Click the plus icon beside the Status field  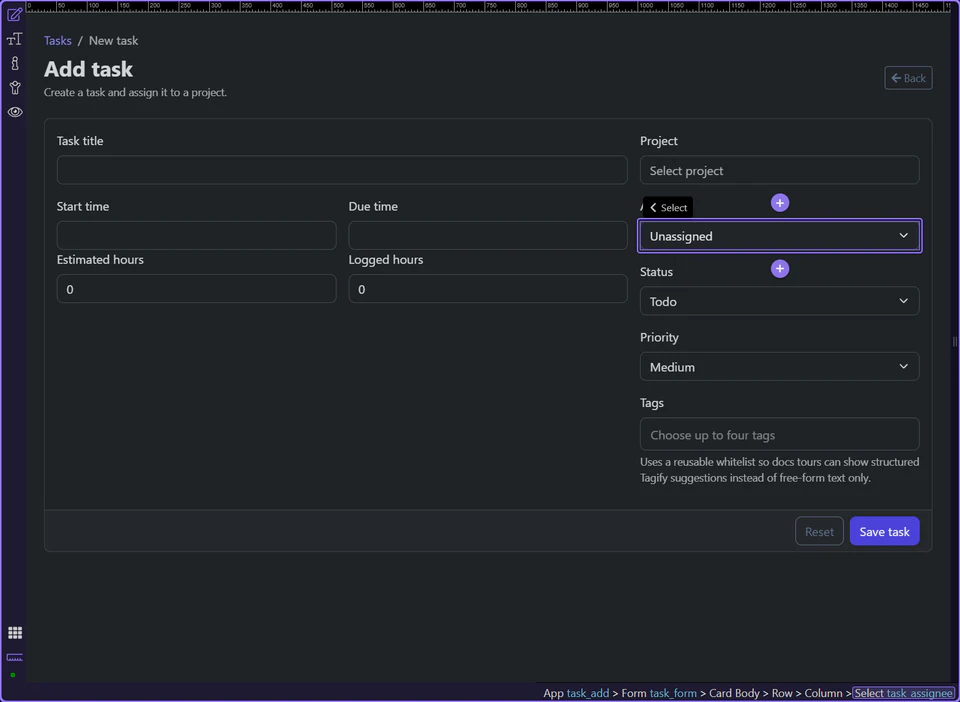point(779,268)
